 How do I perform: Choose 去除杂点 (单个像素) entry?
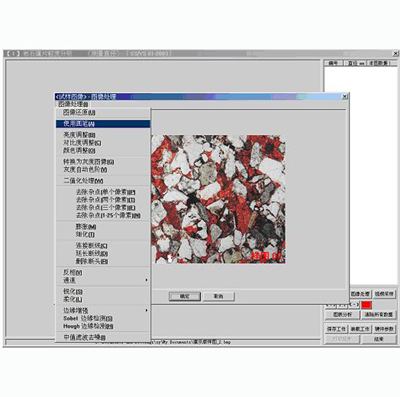103,192
